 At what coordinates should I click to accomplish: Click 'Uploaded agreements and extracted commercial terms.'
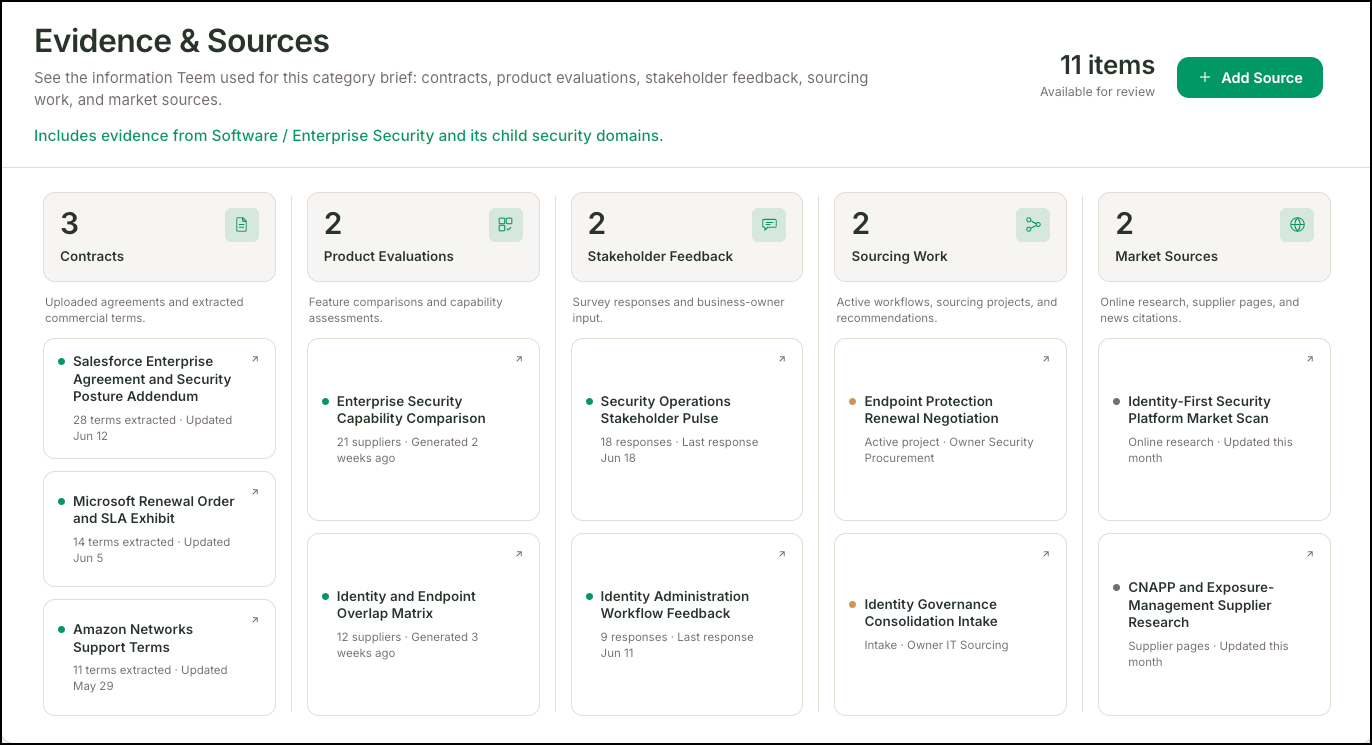pos(144,310)
